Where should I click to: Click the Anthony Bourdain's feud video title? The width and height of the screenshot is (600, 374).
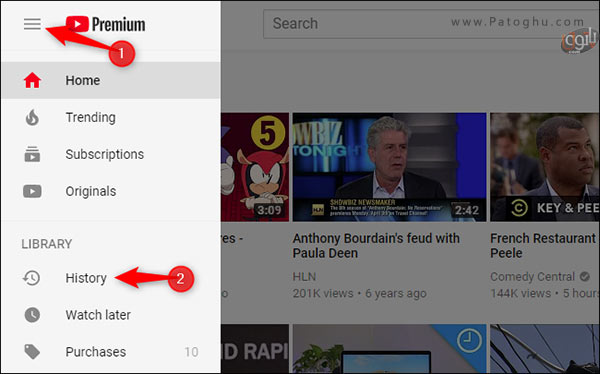(x=376, y=246)
